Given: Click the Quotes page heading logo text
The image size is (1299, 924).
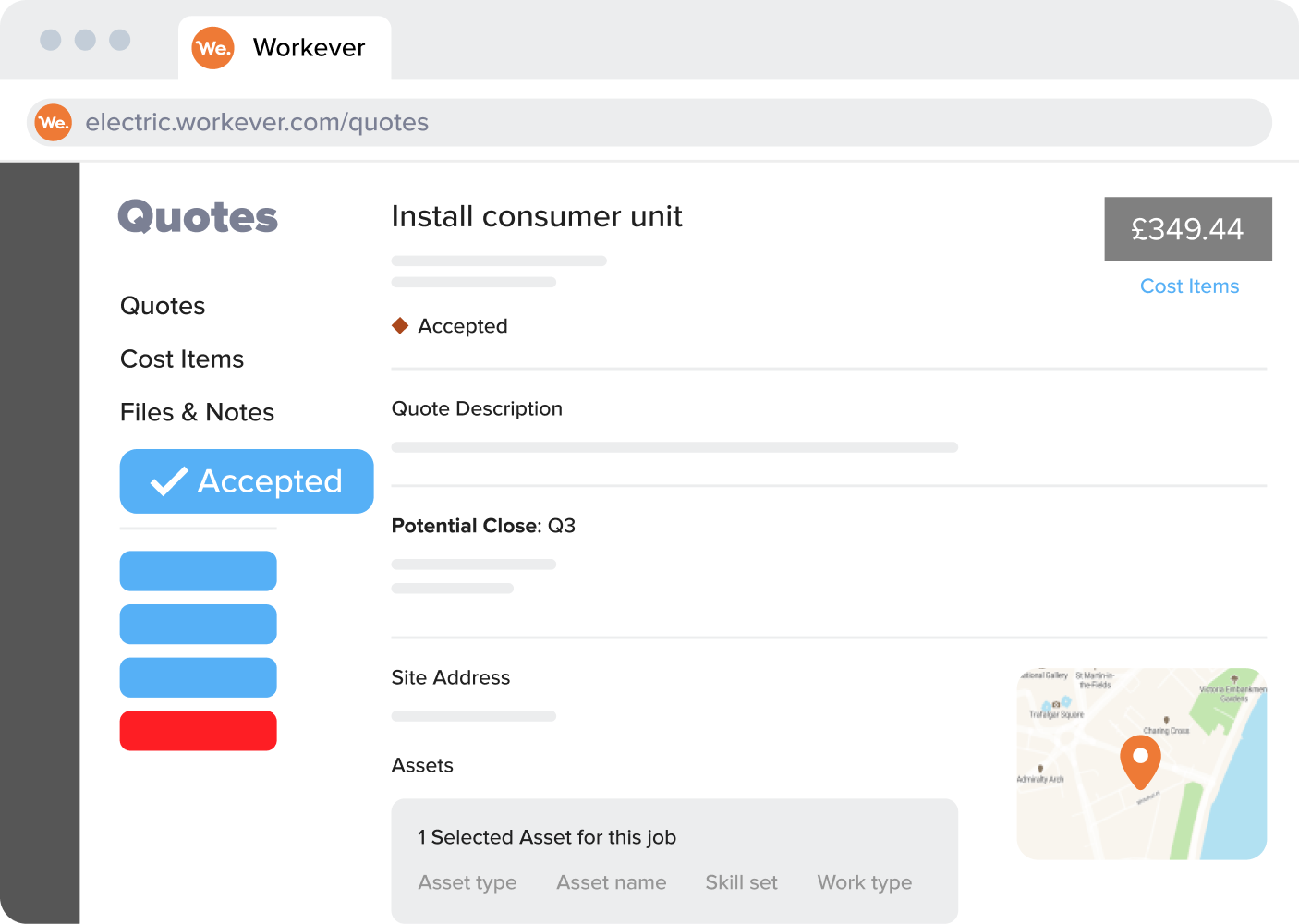Looking at the screenshot, I should coord(198,216).
